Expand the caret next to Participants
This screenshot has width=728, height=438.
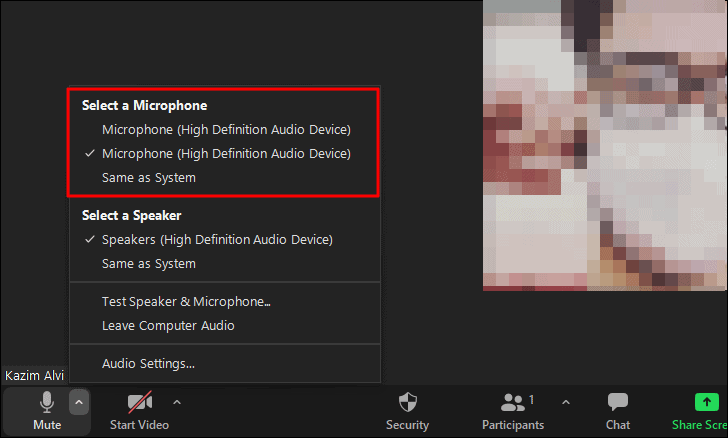click(x=566, y=402)
